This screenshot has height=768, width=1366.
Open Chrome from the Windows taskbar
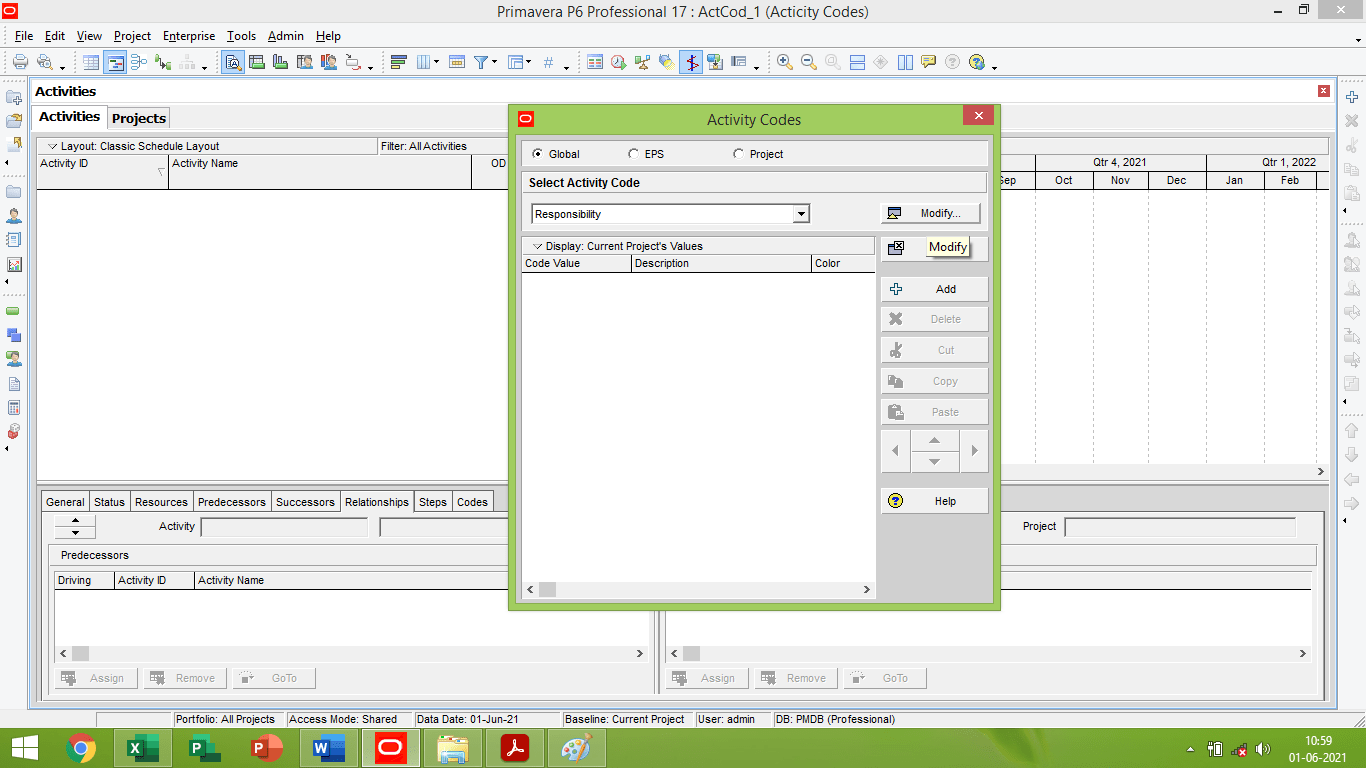pyautogui.click(x=81, y=748)
